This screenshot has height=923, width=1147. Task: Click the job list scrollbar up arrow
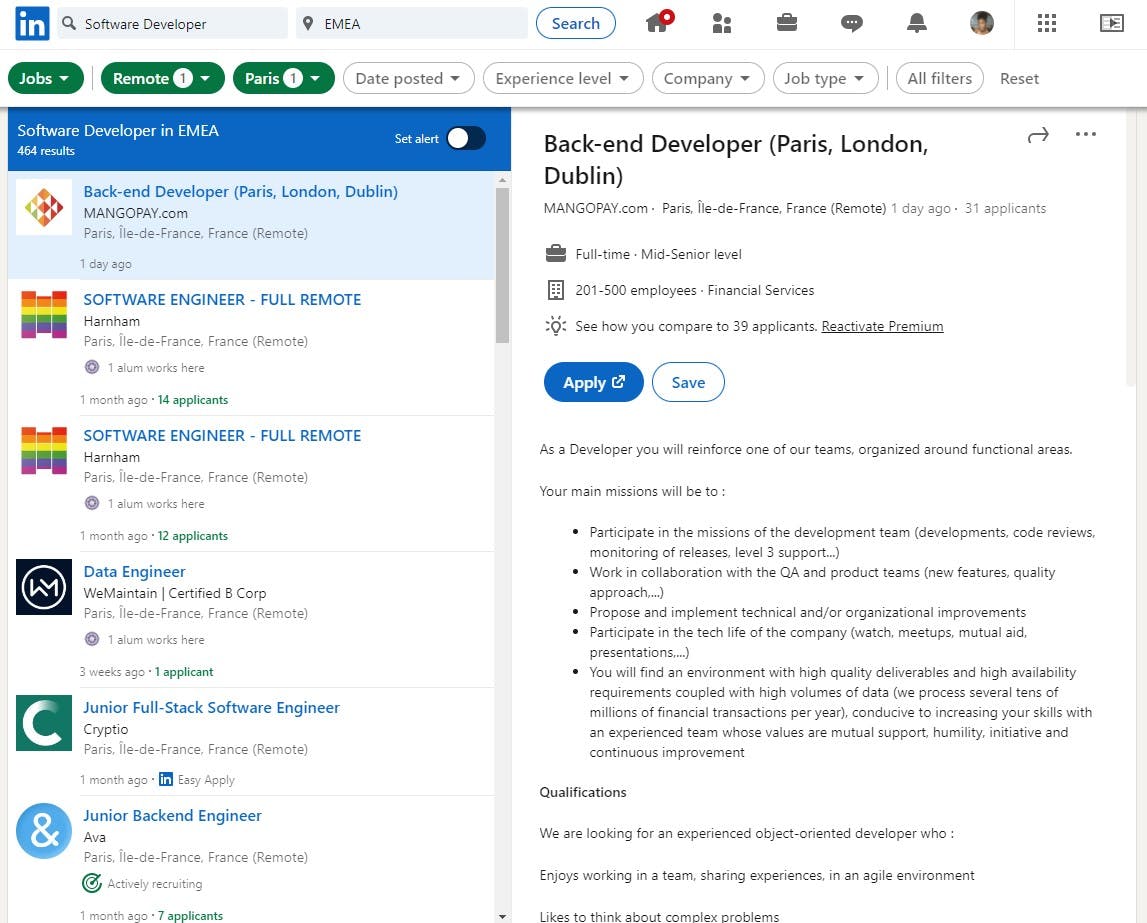[x=502, y=180]
